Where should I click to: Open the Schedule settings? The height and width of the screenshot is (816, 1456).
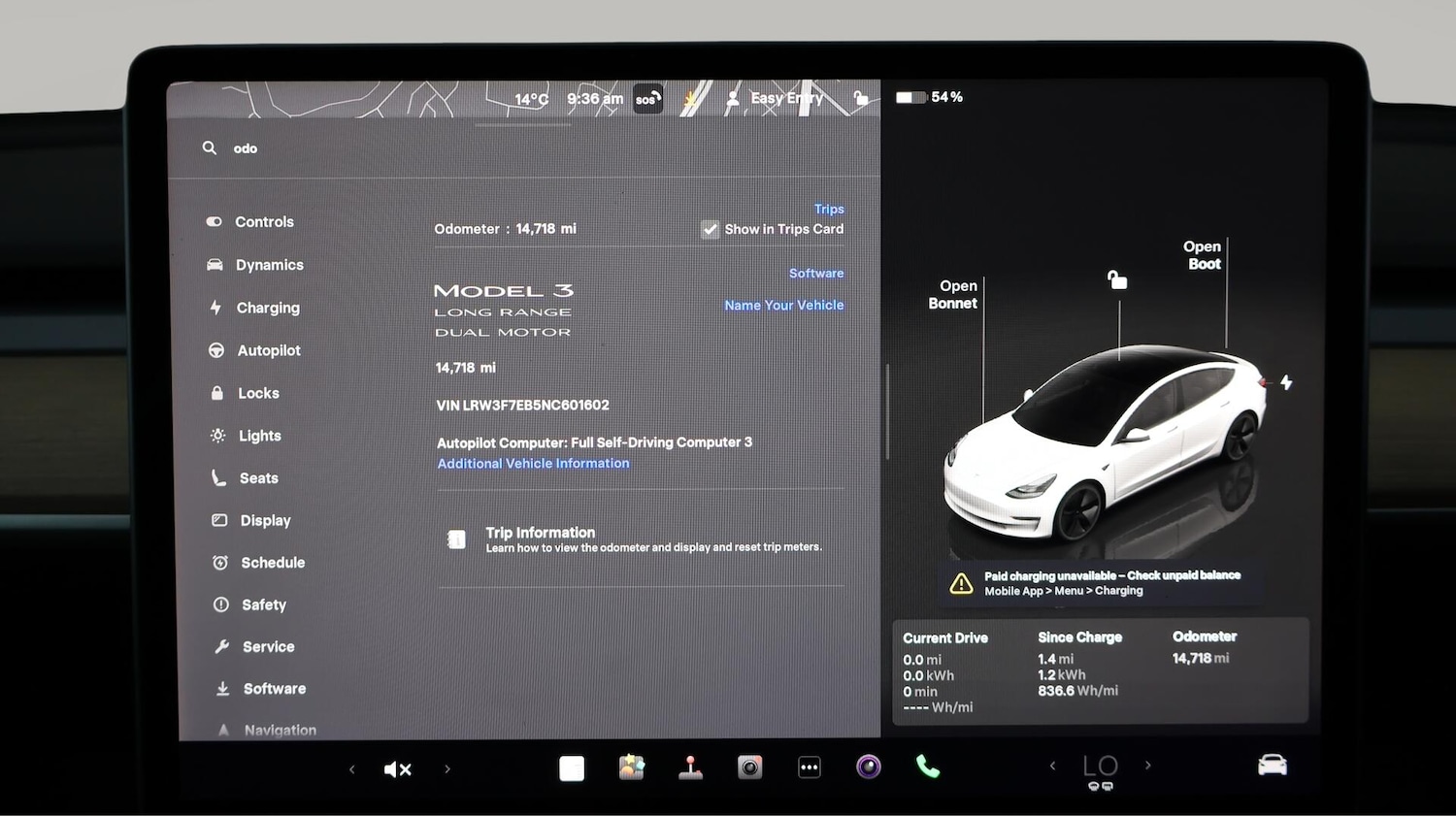[259, 563]
